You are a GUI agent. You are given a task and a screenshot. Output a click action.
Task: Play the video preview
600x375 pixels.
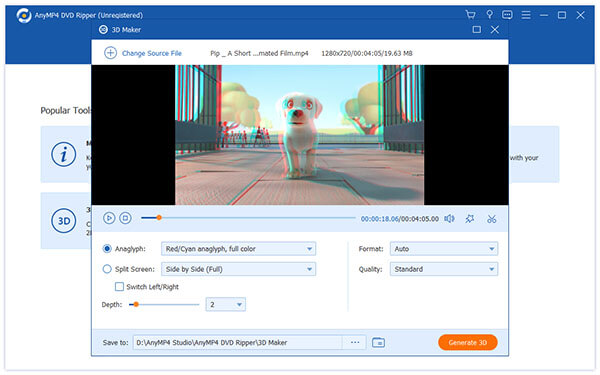(x=109, y=218)
